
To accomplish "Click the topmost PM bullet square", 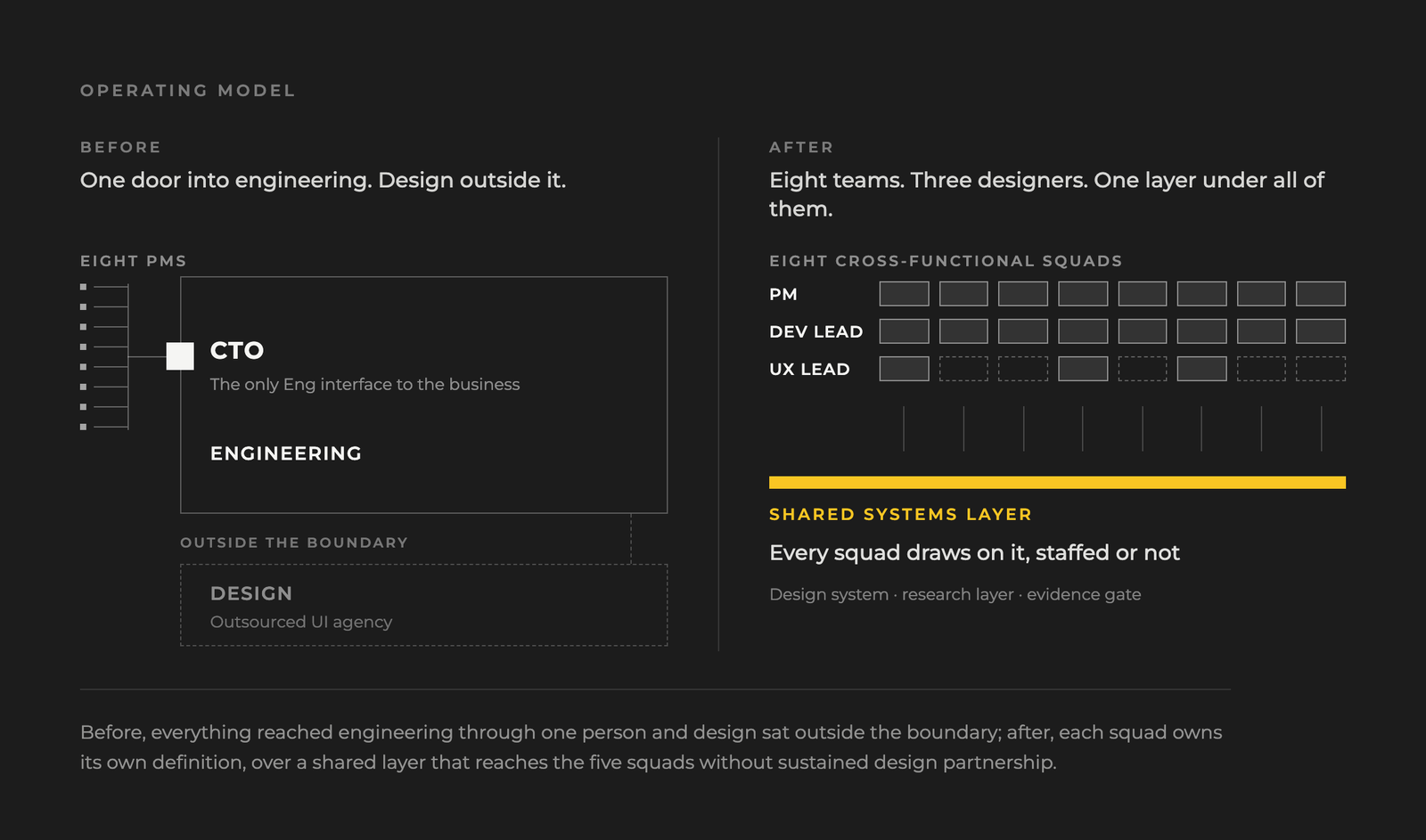I will click(x=84, y=287).
